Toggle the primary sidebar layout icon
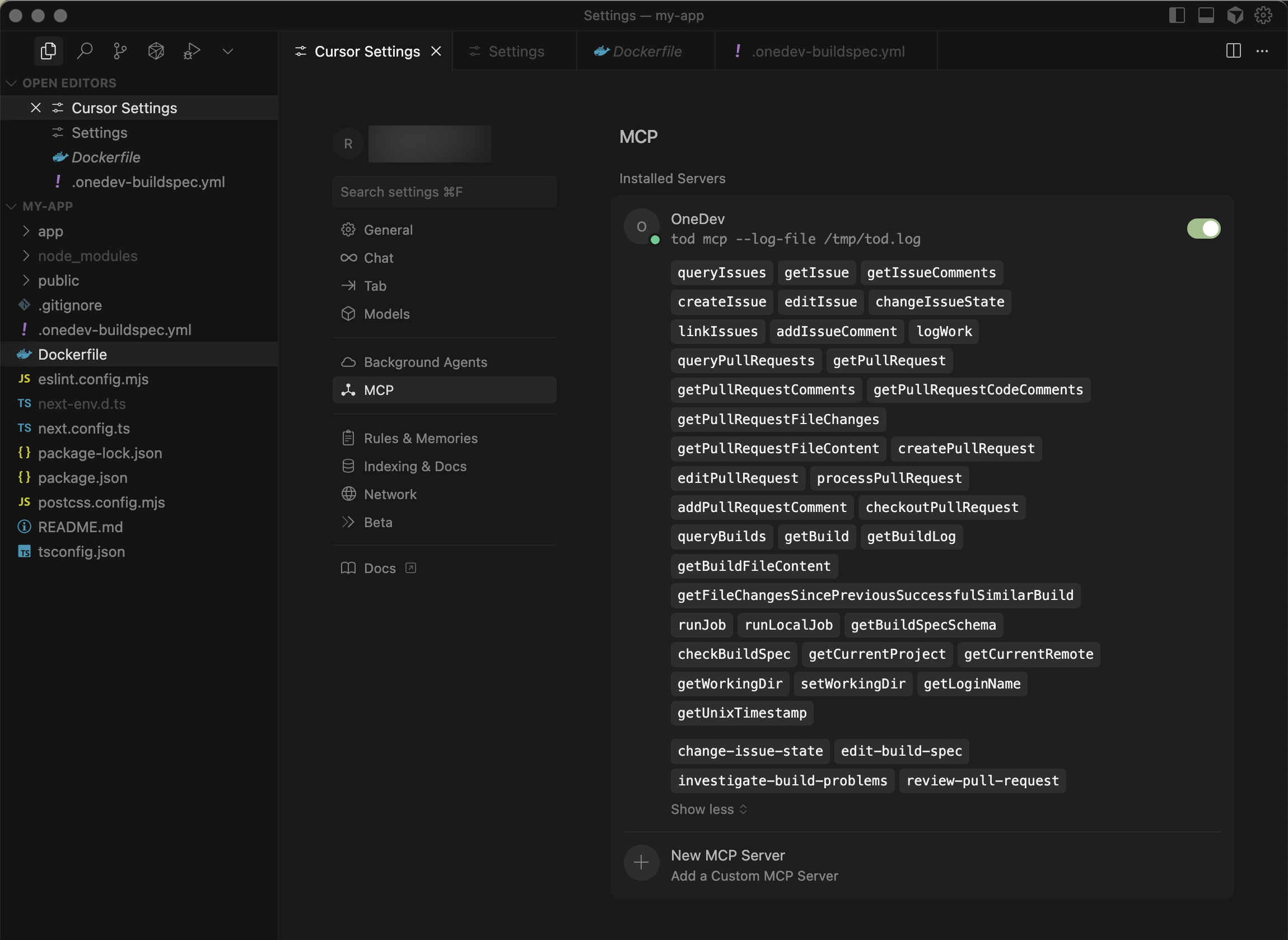 [1177, 15]
